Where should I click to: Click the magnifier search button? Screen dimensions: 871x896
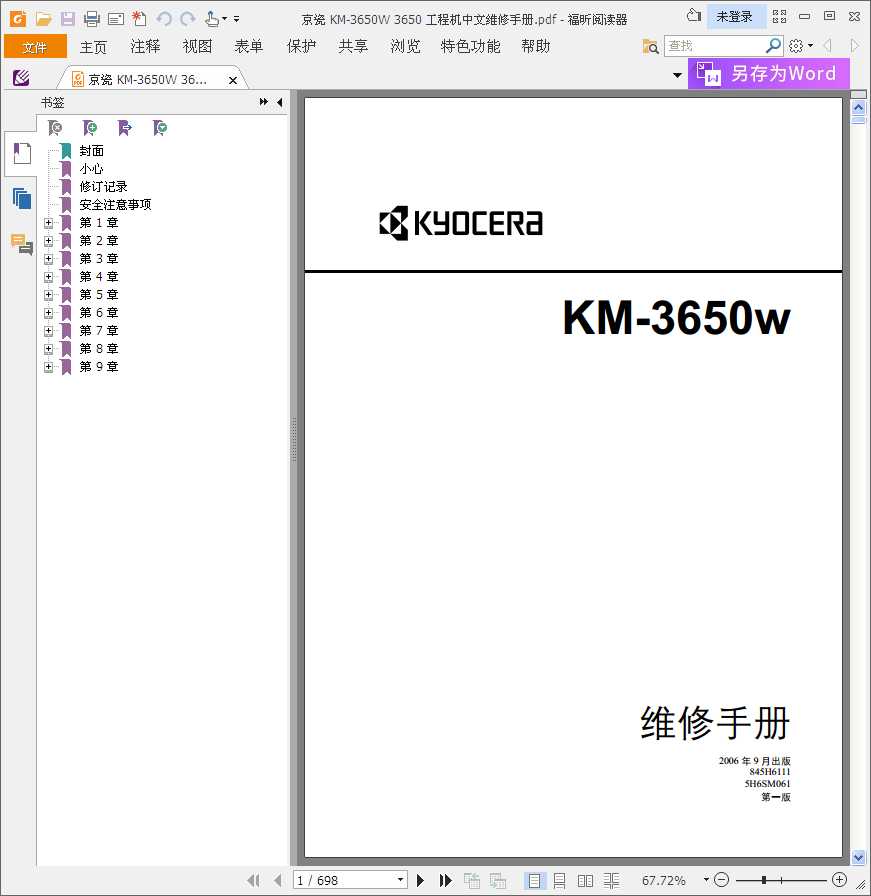(773, 45)
